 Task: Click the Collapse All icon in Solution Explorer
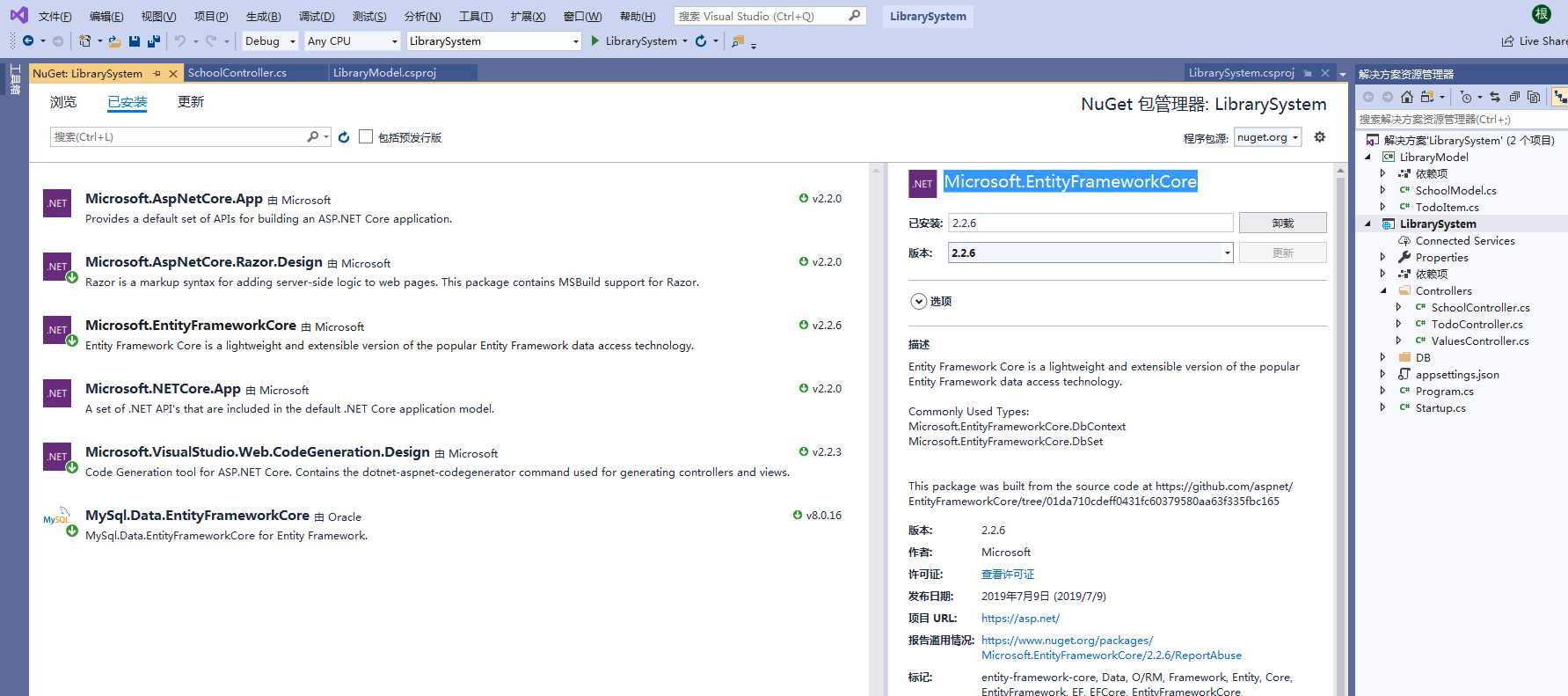coord(1514,97)
